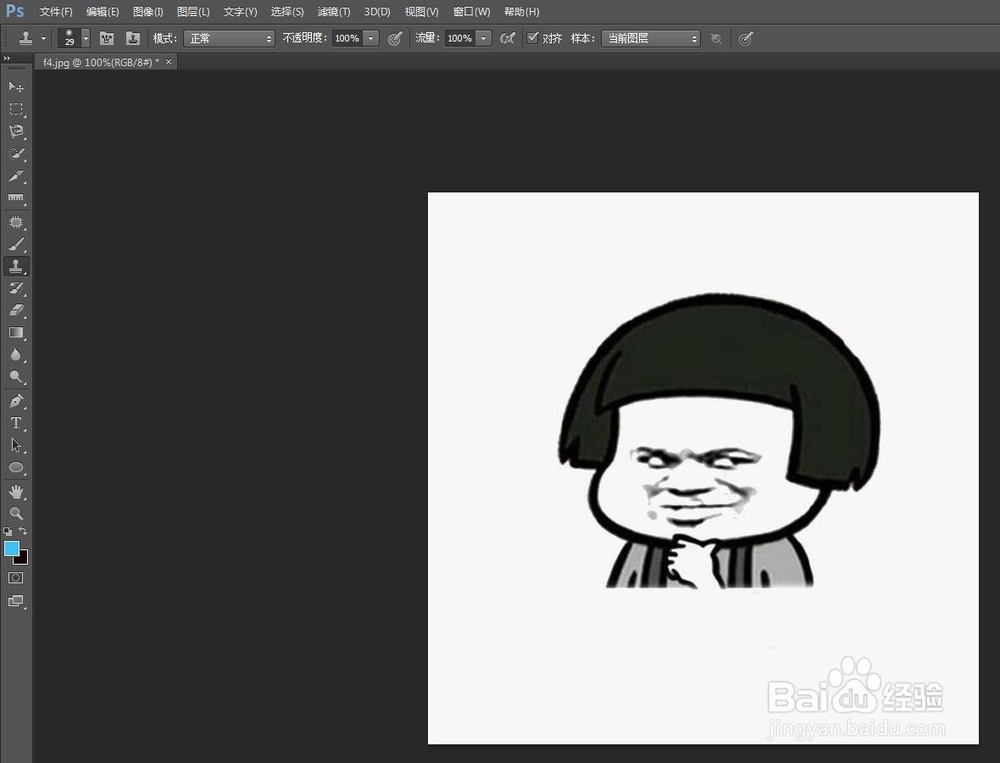
Task: Swap foreground and background colors
Action: pyautogui.click(x=23, y=531)
